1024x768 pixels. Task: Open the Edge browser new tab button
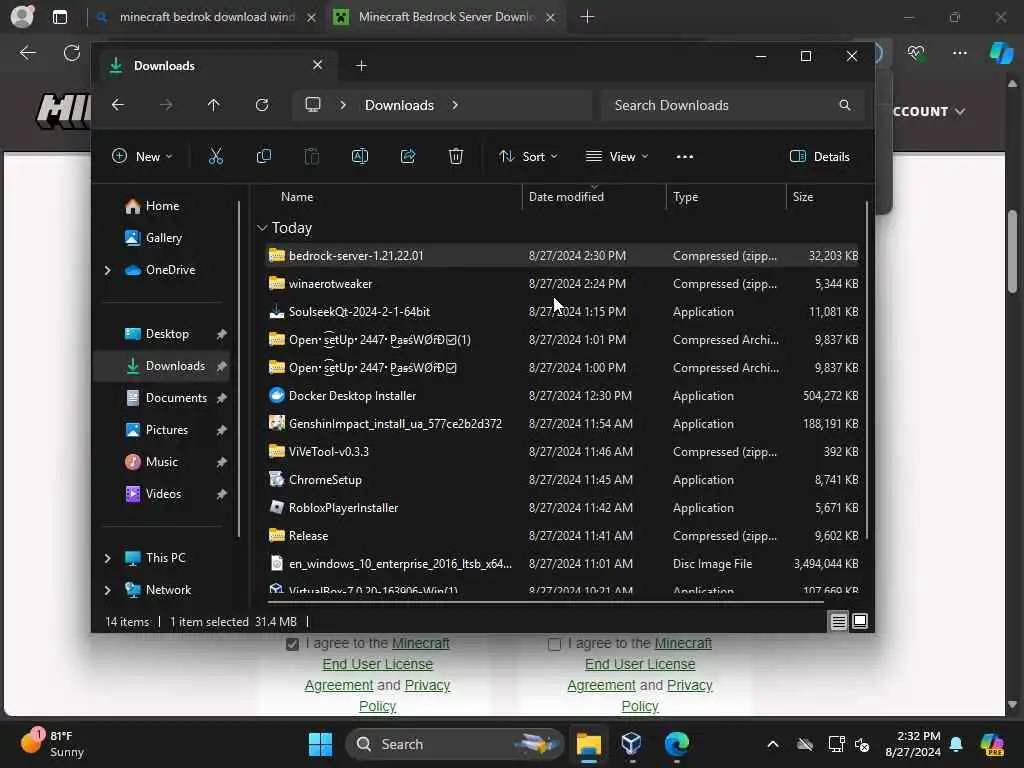[587, 17]
